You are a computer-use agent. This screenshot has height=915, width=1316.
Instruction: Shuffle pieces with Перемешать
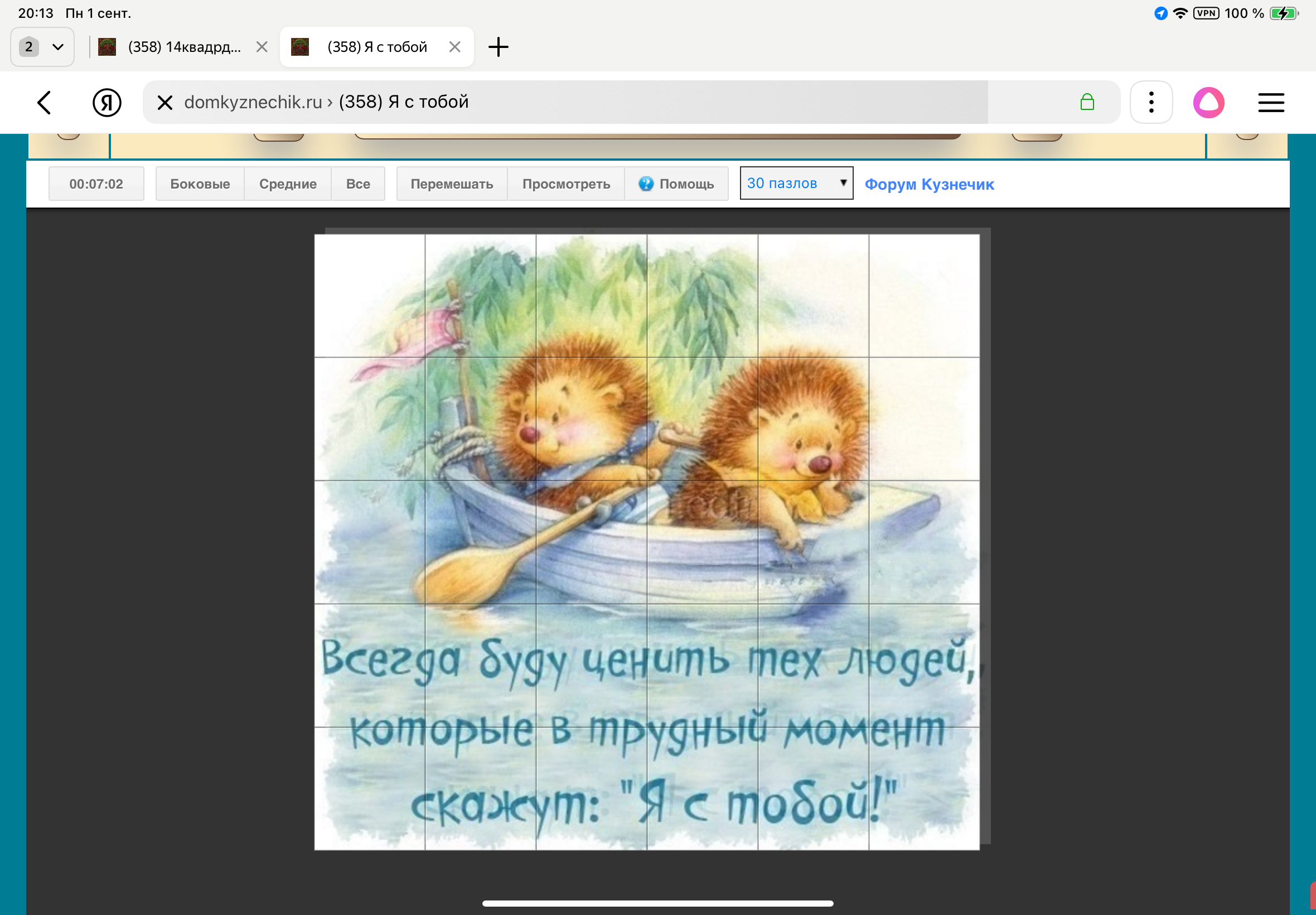point(452,184)
